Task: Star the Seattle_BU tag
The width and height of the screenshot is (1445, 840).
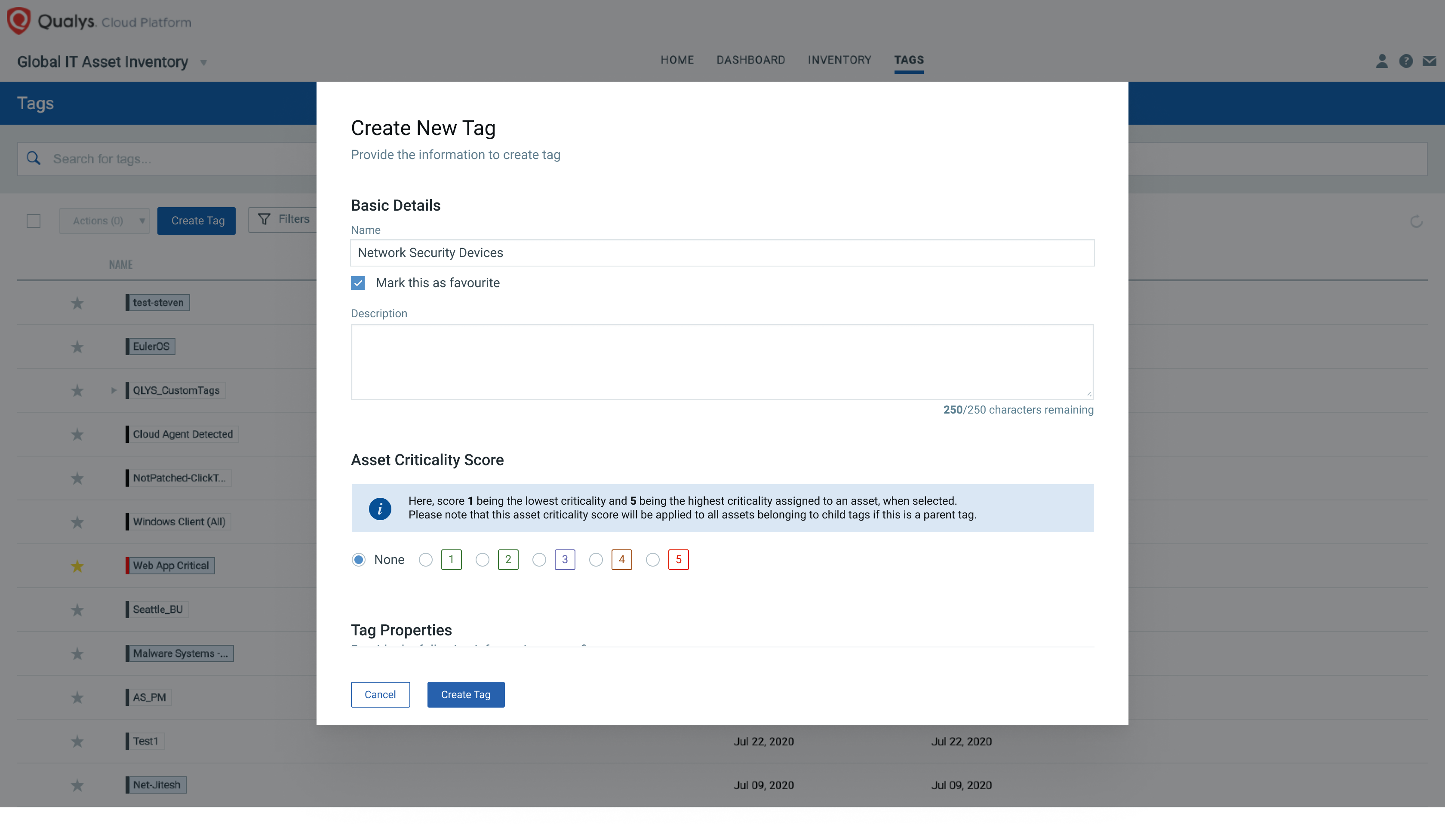Action: pos(77,610)
